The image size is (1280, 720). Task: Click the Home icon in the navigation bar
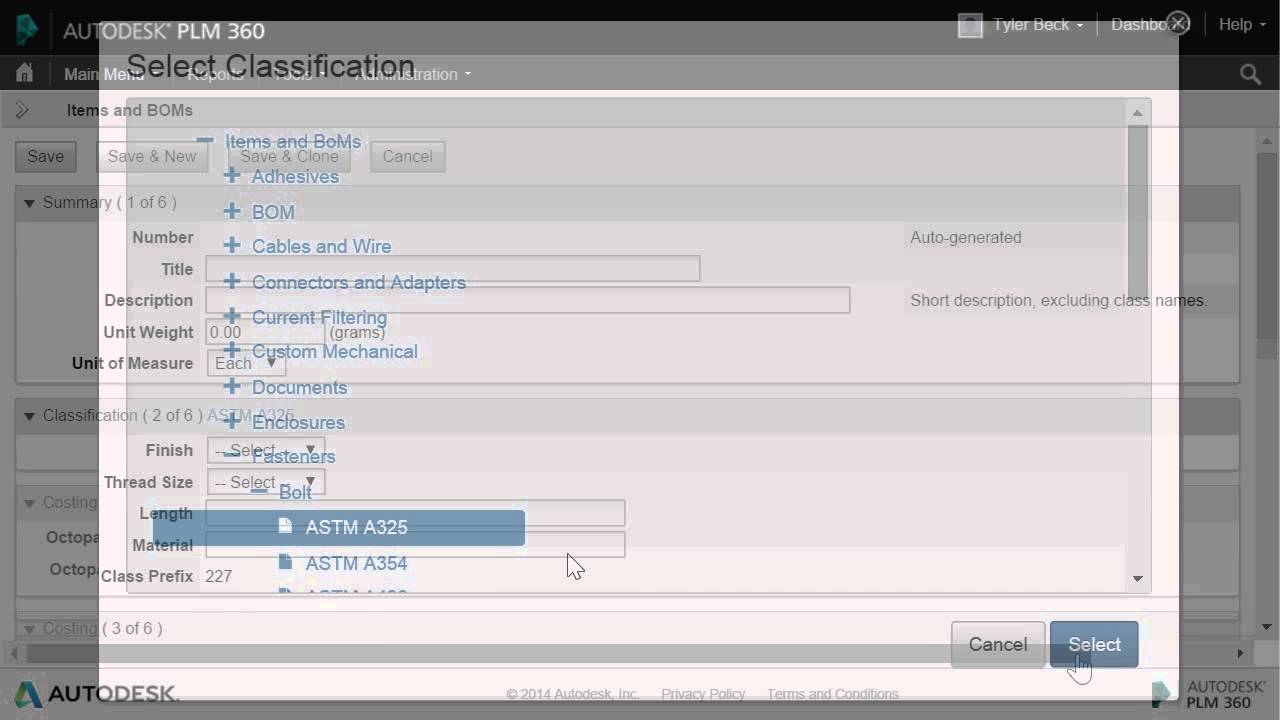coord(24,73)
